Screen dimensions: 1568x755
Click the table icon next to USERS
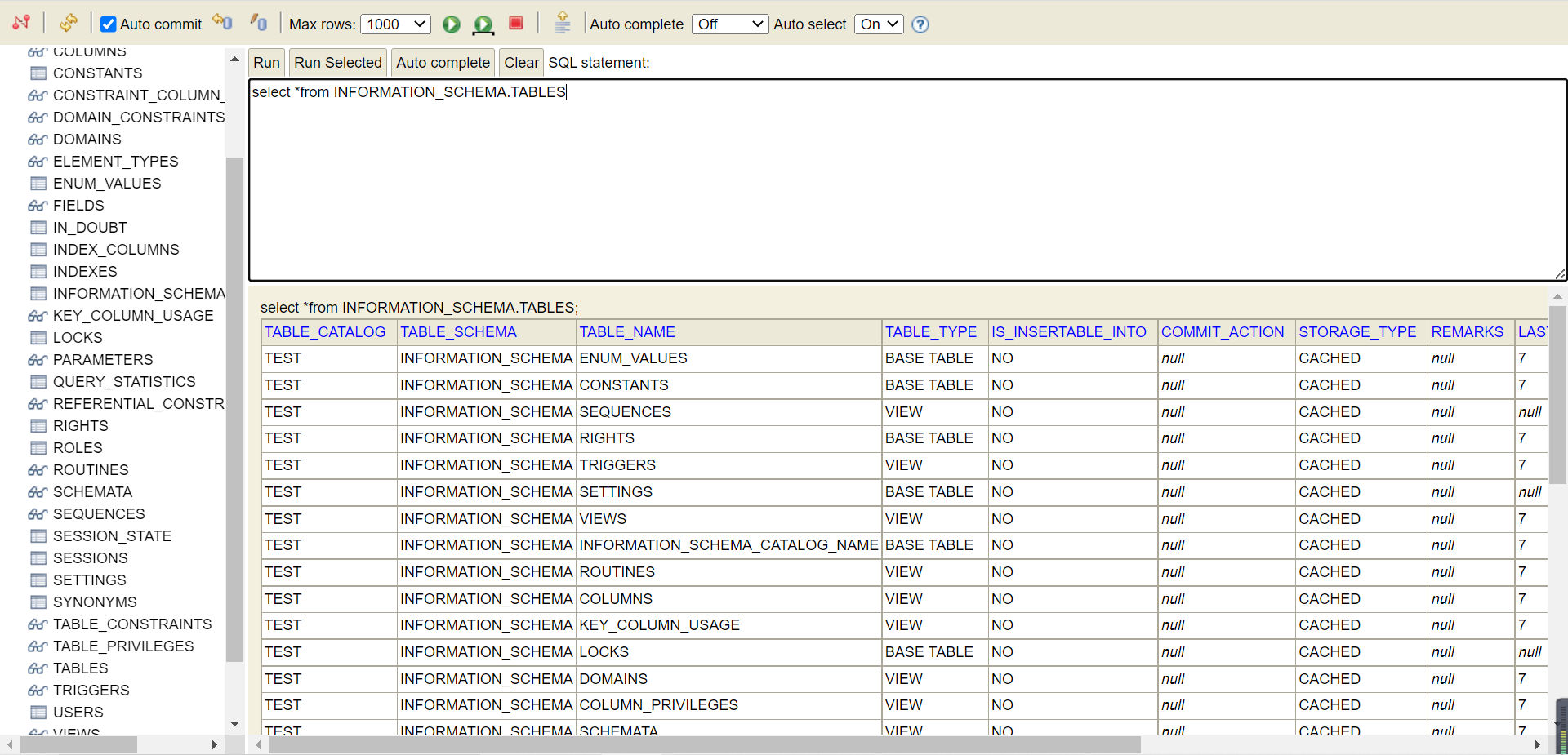(x=38, y=713)
